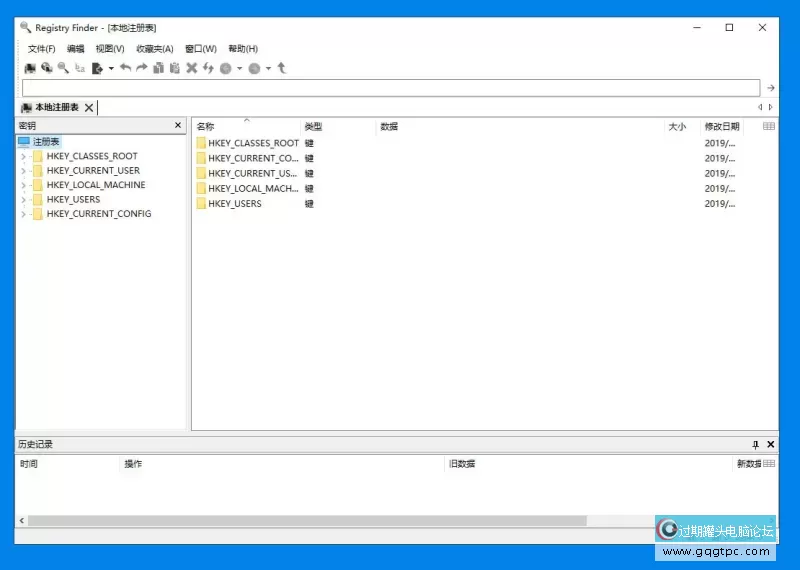The height and width of the screenshot is (570, 800).
Task: Open column chooser icon in values list
Action: [769, 126]
